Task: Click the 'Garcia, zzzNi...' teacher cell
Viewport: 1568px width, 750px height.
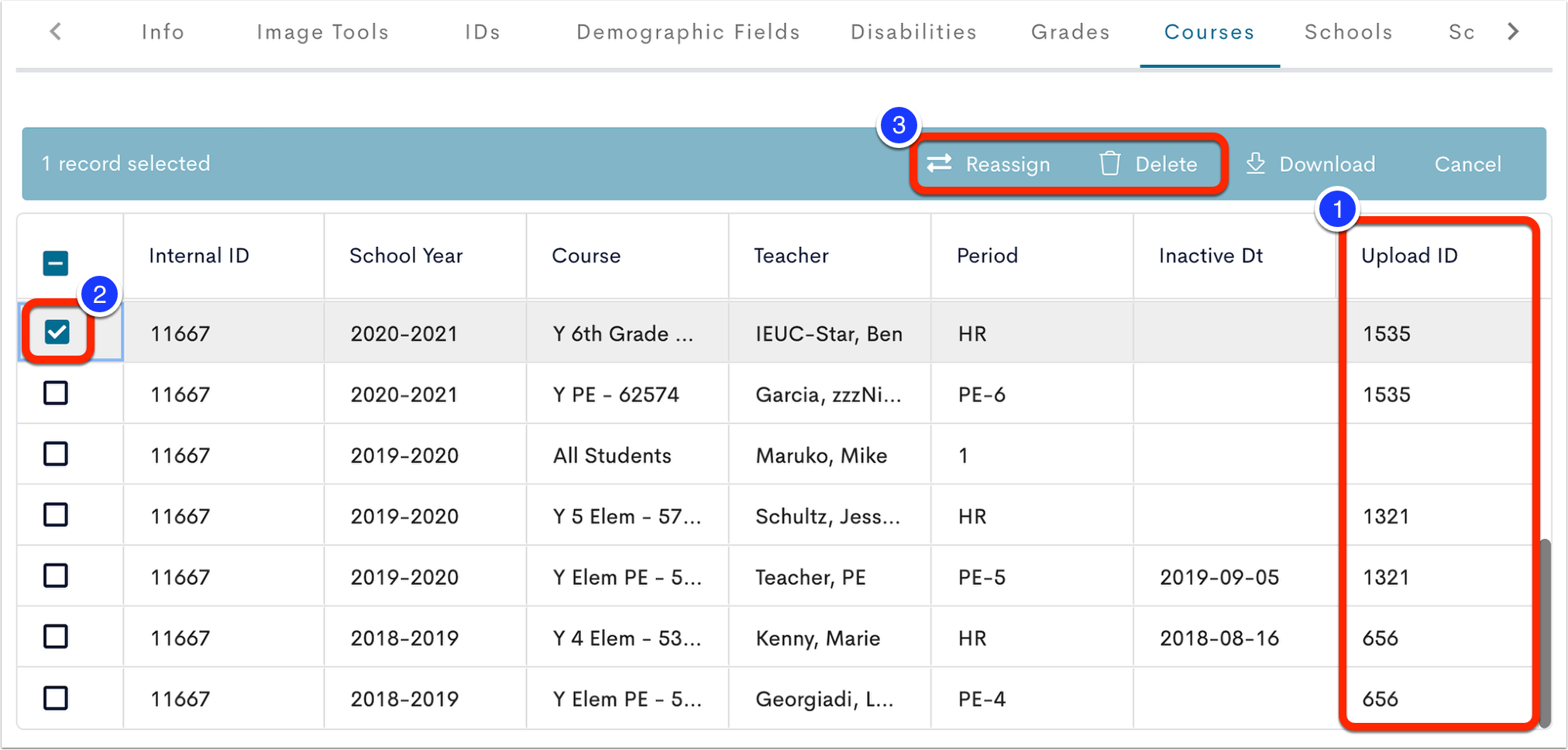Action: click(x=828, y=394)
